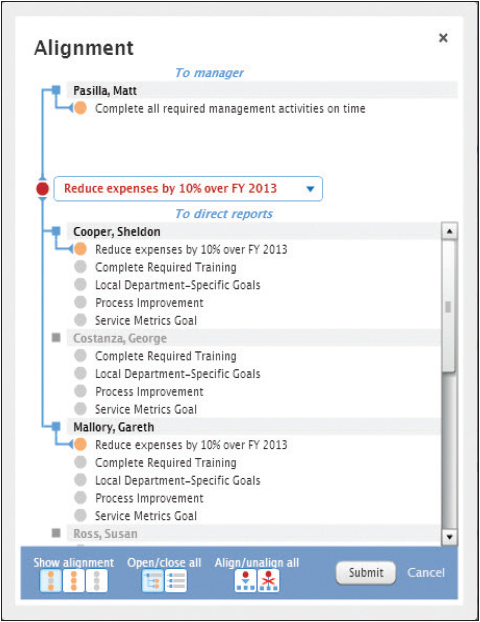Viewport: 480px width, 622px height.
Task: Open all employee trees icon
Action: click(153, 581)
